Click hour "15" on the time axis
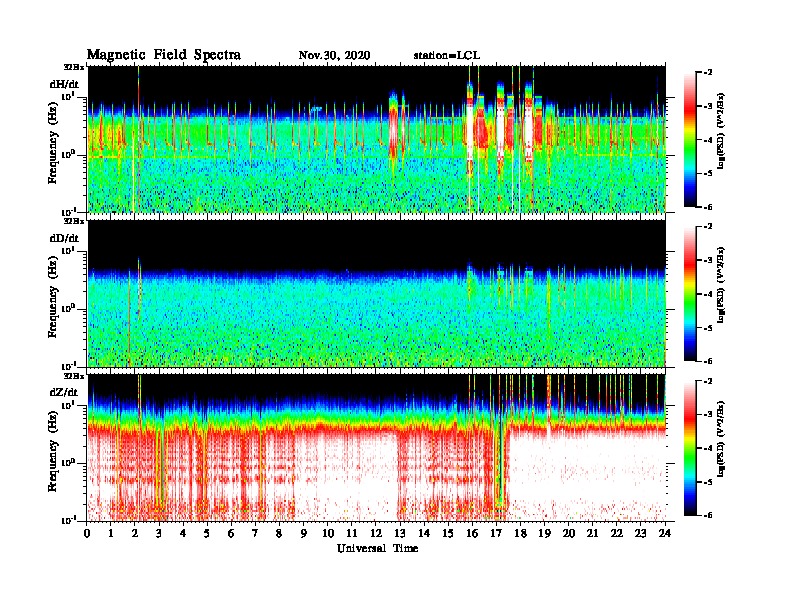This screenshot has height=612, width=792. click(x=448, y=533)
